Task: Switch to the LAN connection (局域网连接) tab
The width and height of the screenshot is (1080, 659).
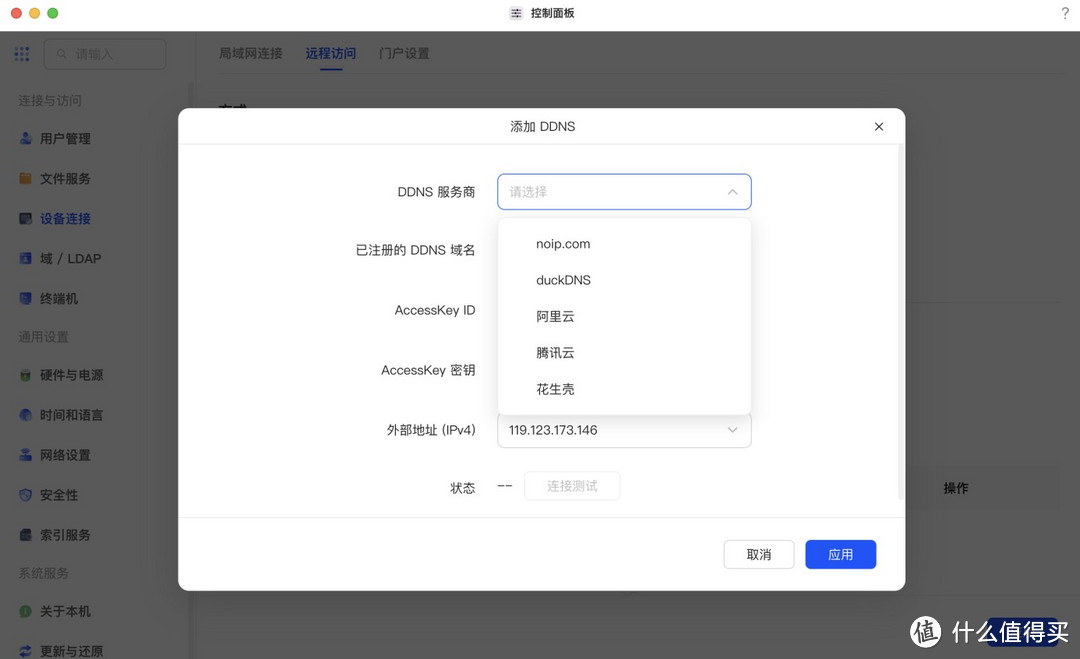Action: pos(251,53)
